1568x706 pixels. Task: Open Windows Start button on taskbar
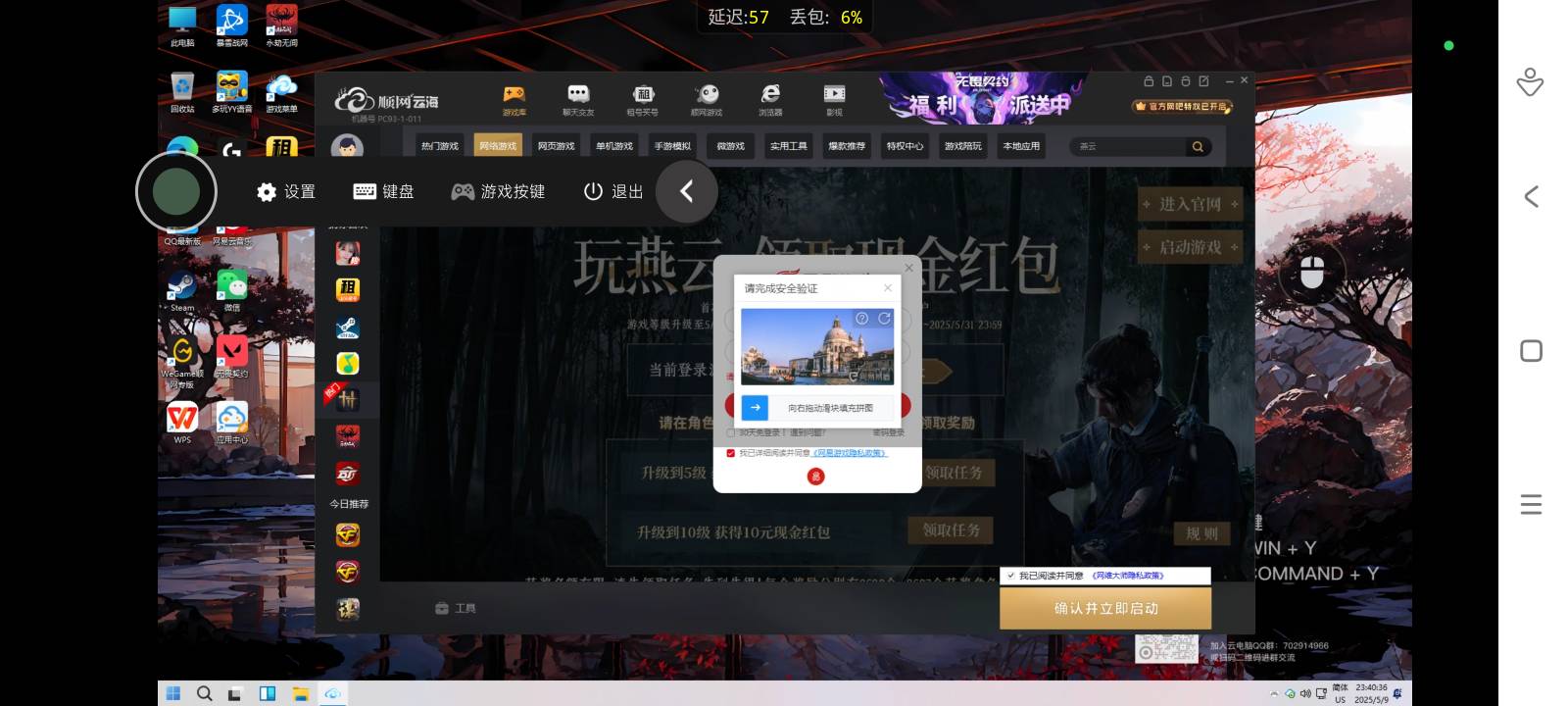coord(173,693)
